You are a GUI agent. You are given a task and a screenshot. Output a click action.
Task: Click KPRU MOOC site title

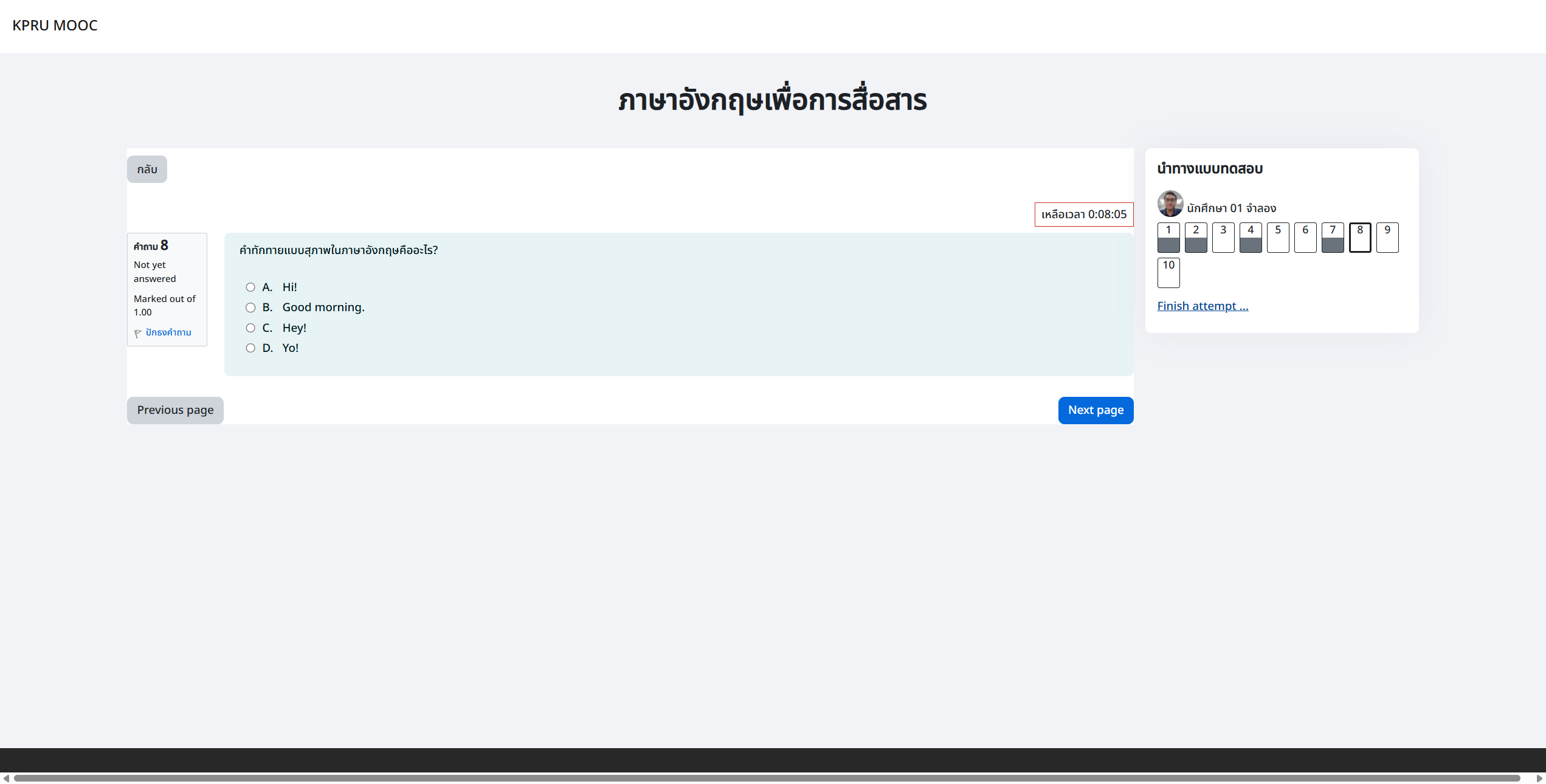[55, 26]
